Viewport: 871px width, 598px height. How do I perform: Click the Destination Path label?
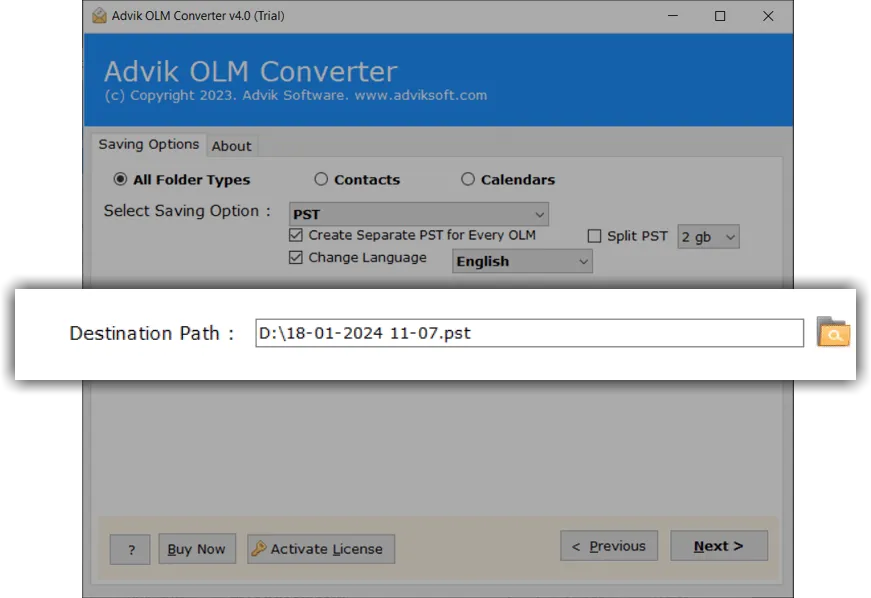tap(152, 333)
